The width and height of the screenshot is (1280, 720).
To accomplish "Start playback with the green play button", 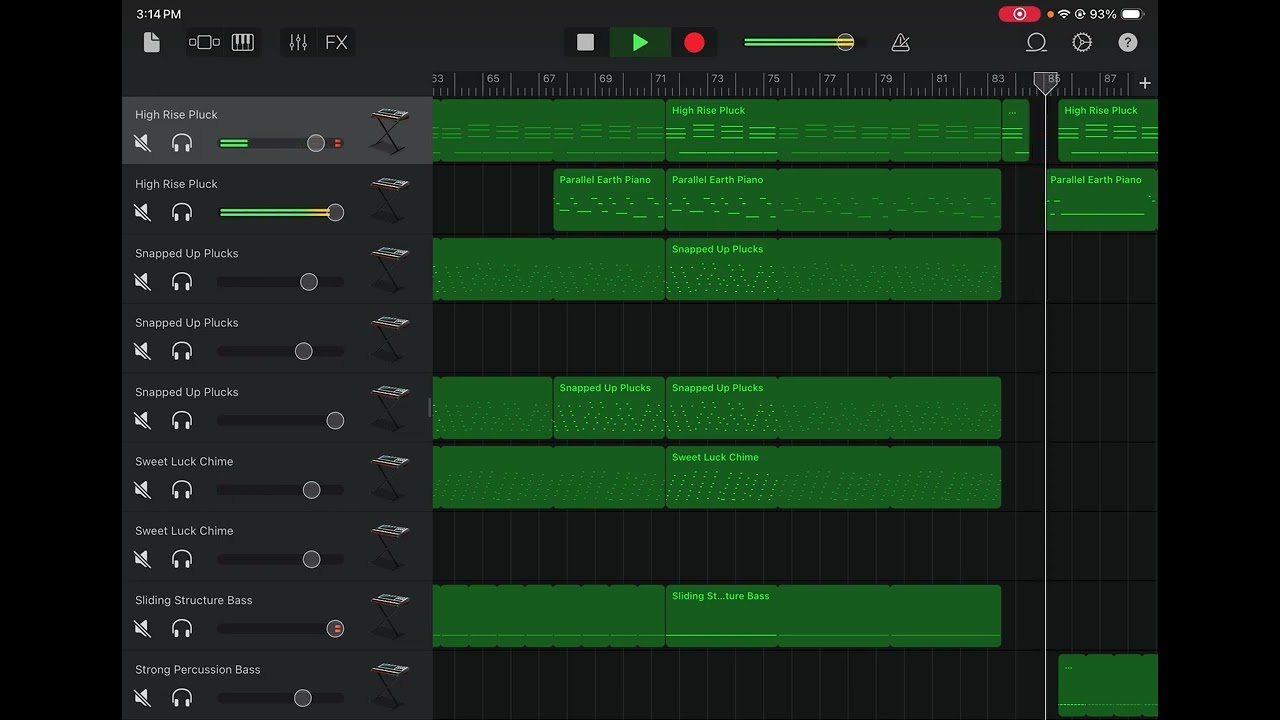I will (x=640, y=42).
